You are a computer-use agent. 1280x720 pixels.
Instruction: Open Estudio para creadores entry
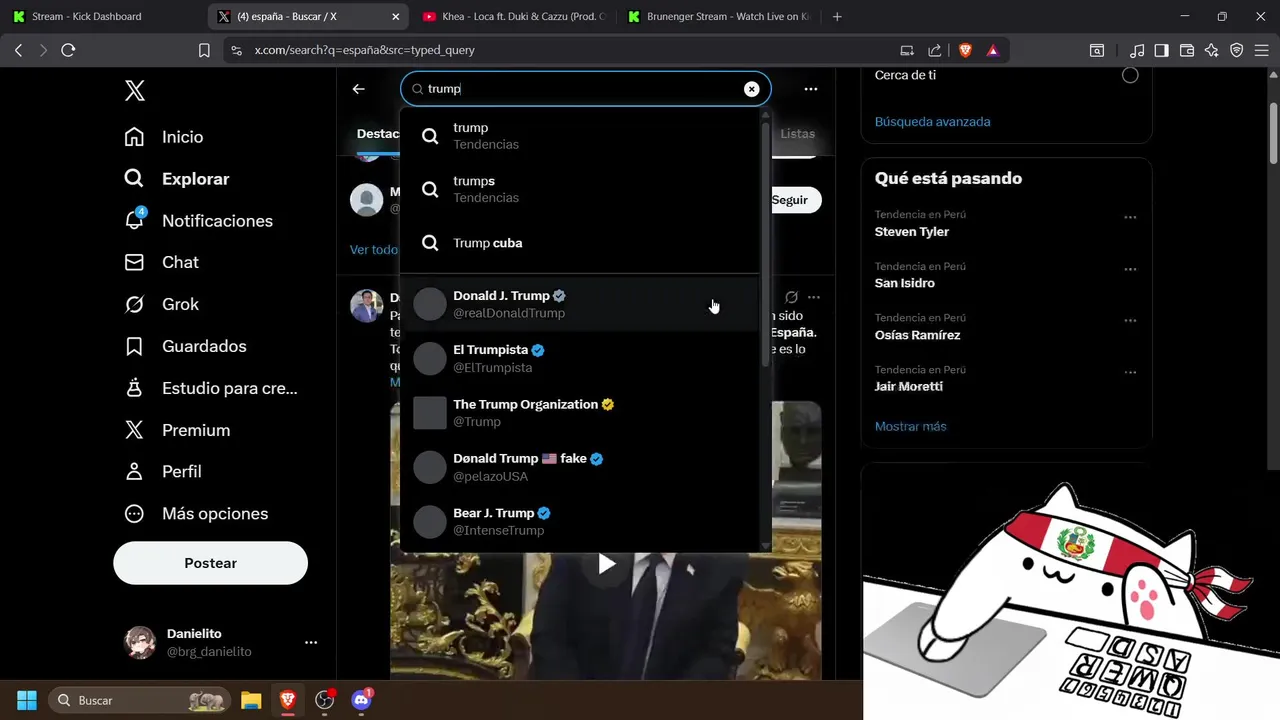[211, 388]
